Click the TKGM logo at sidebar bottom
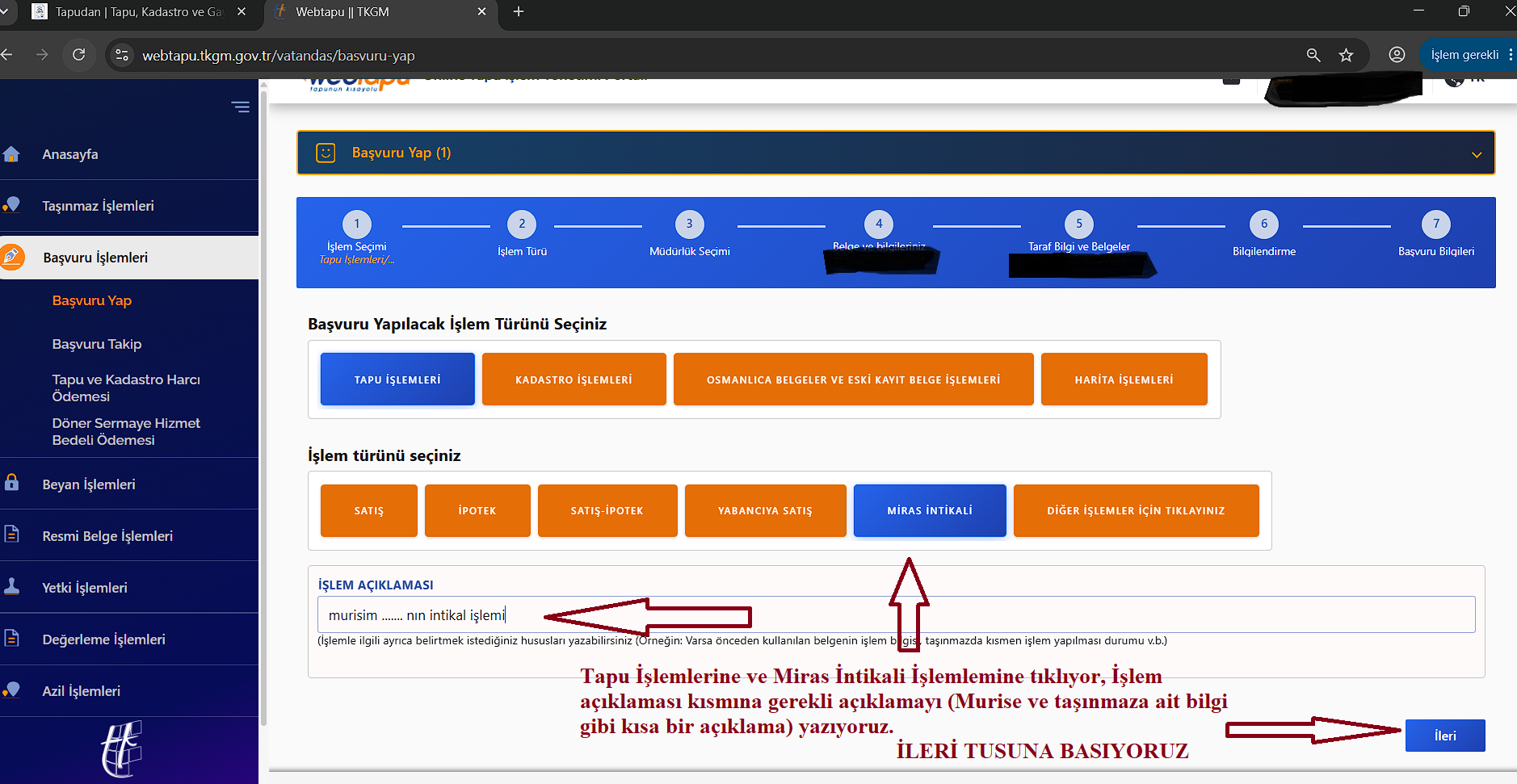Viewport: 1517px width, 784px height. coord(121,748)
